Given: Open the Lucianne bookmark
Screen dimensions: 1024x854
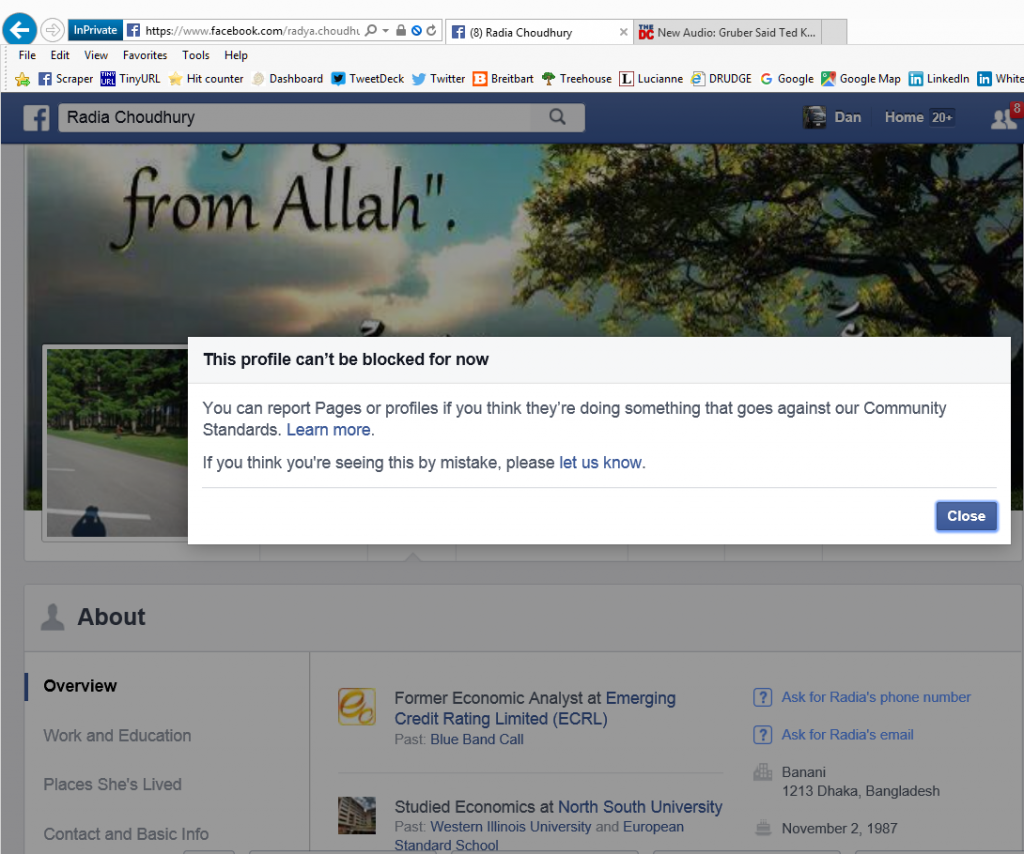Looking at the screenshot, I should [x=651, y=79].
